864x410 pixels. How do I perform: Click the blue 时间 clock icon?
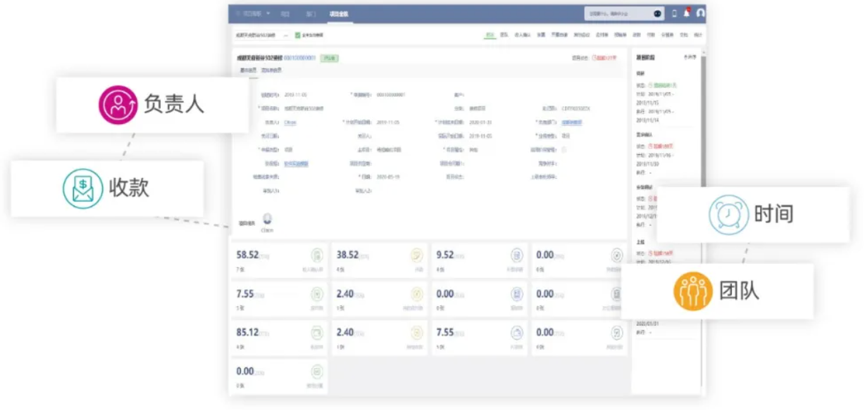(728, 214)
